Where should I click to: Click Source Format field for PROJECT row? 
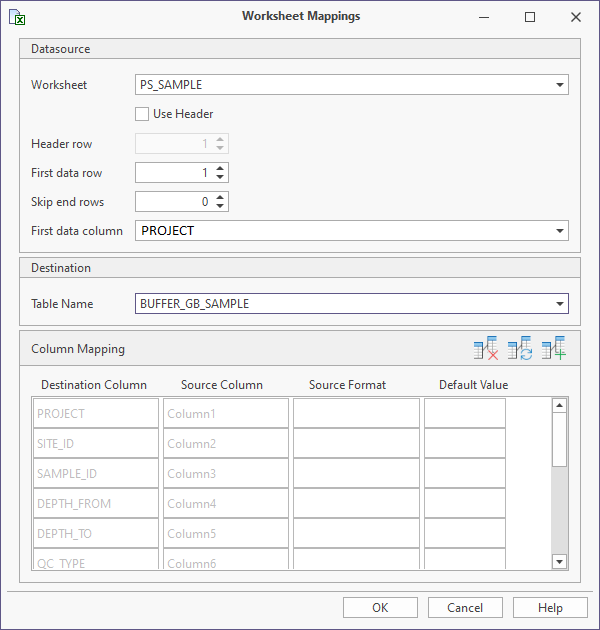coord(356,414)
